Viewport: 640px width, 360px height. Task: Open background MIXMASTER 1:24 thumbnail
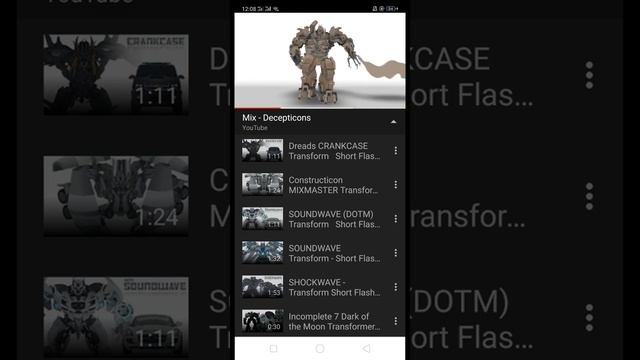[116, 196]
